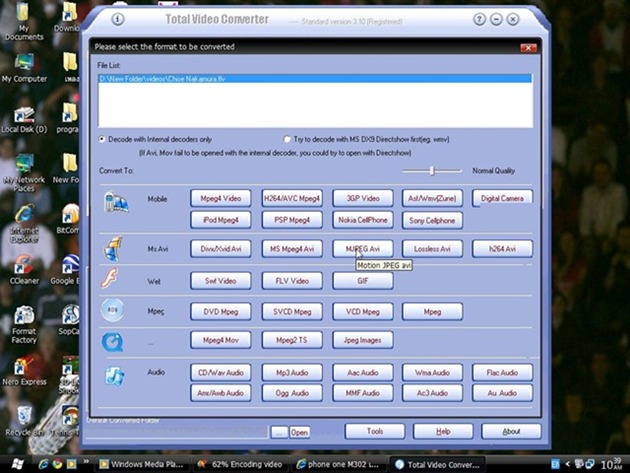Select the file Chise Nakamura.flv in list
630x473 pixels.
pos(315,79)
